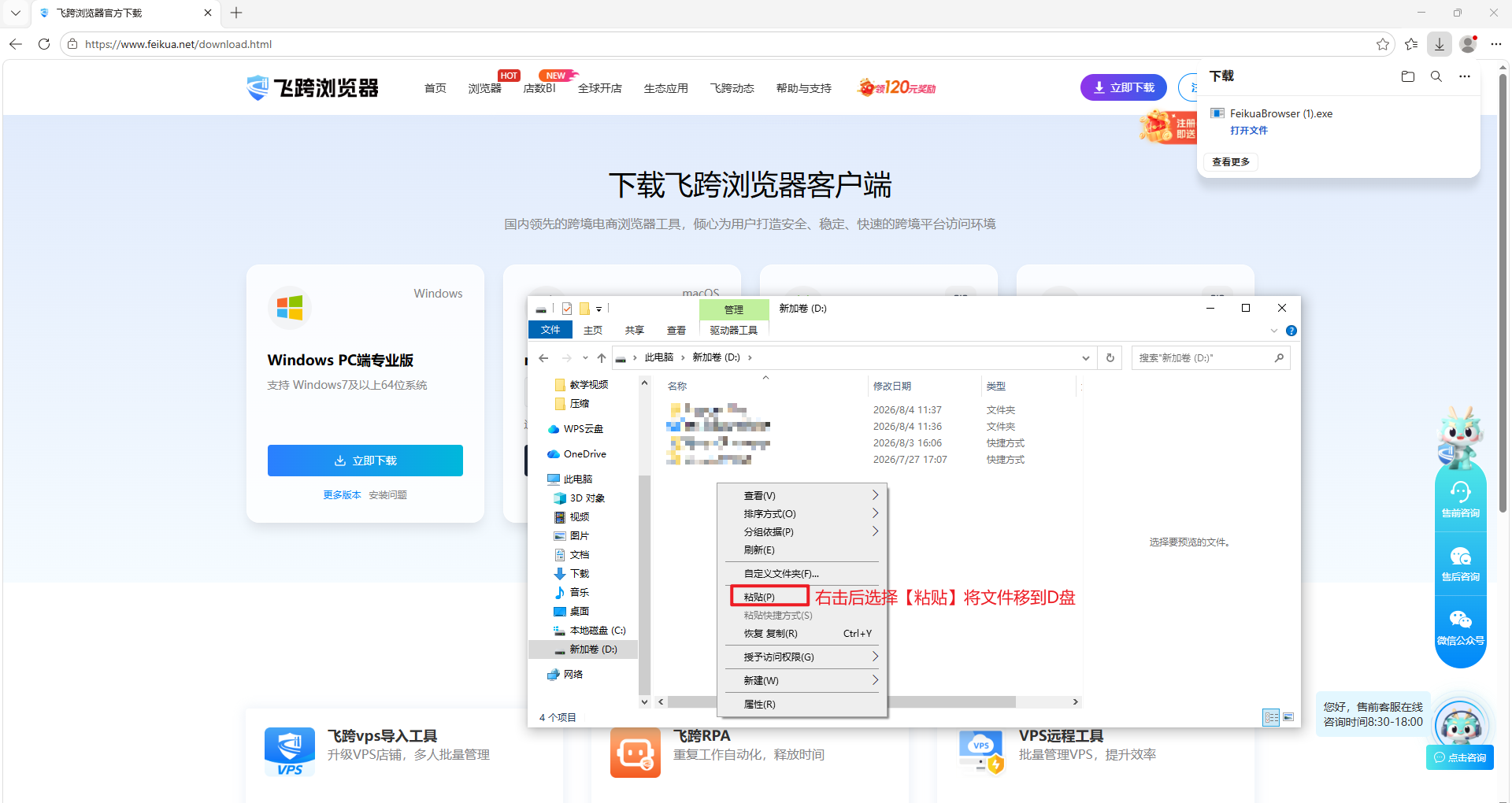Select 本地磁盘 (C:) in the Explorer tree
This screenshot has width=1512, height=803.
(x=590, y=631)
